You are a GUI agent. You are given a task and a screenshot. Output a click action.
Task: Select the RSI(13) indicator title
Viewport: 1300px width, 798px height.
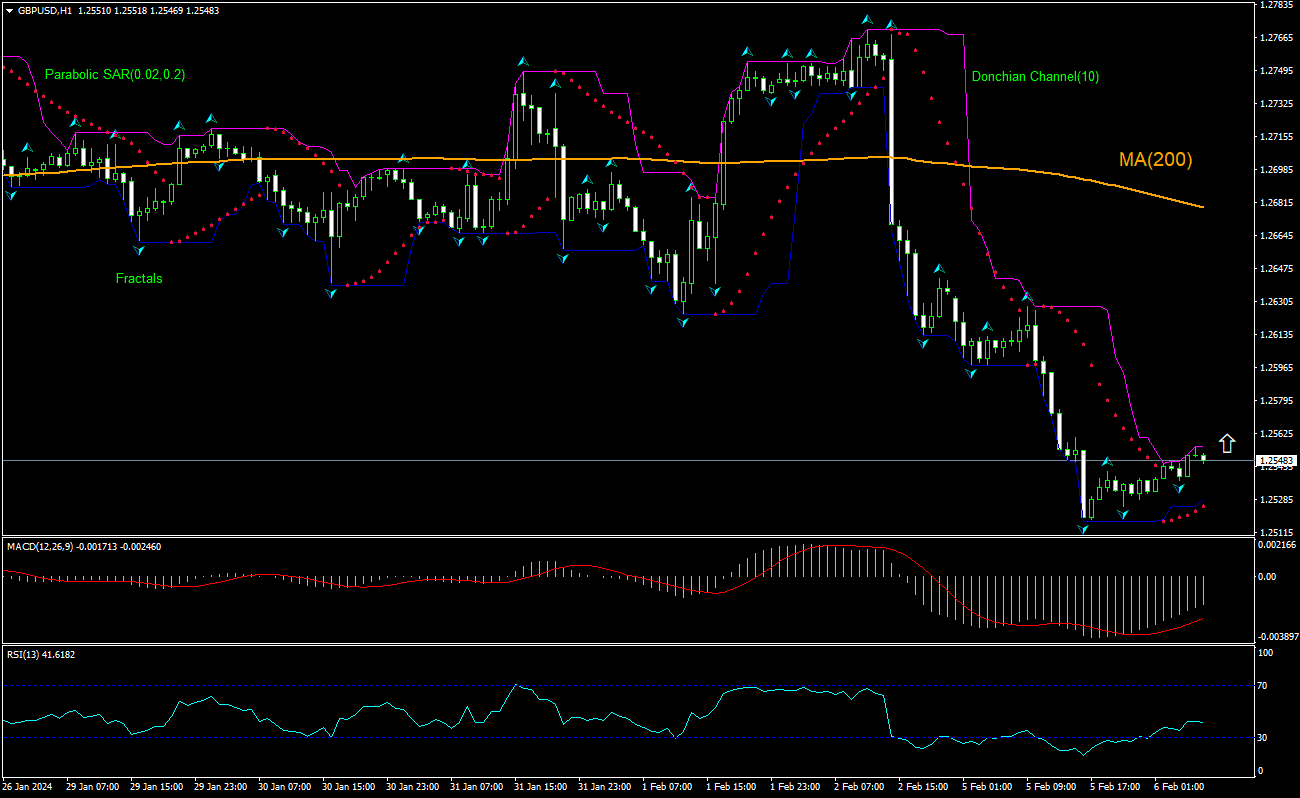click(x=28, y=654)
